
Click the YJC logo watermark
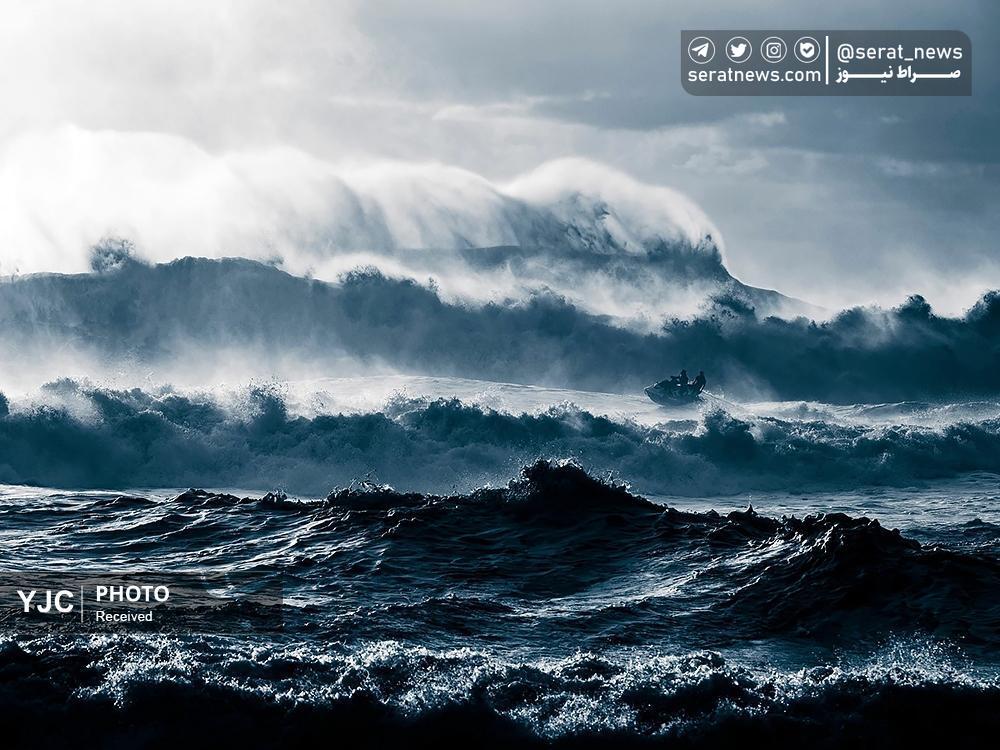[45, 602]
